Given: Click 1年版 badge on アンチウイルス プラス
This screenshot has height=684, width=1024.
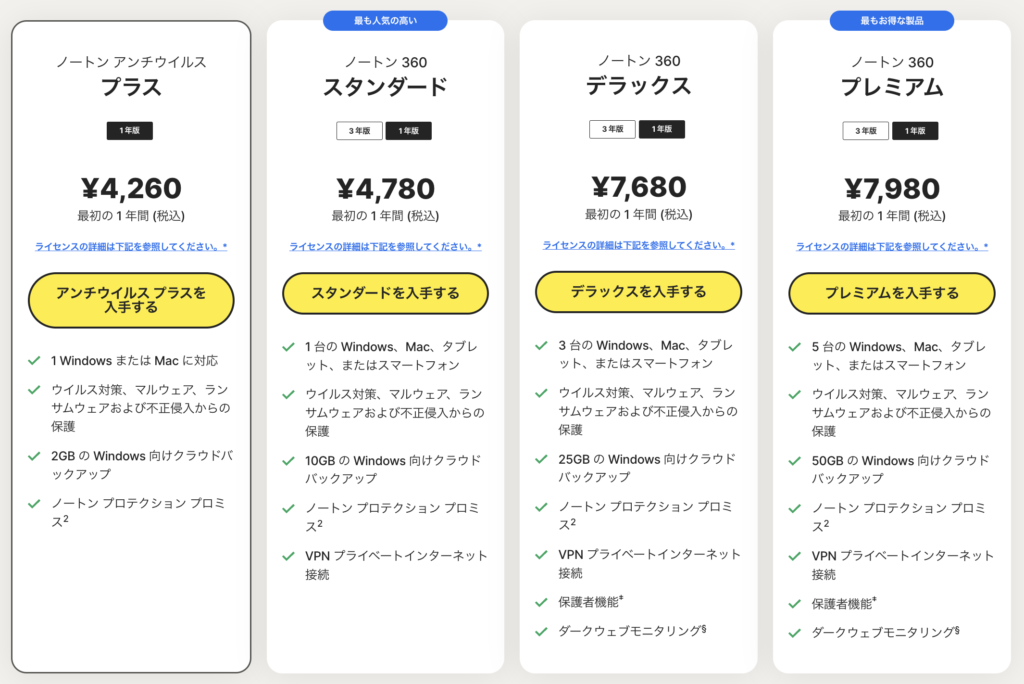Looking at the screenshot, I should tap(130, 131).
